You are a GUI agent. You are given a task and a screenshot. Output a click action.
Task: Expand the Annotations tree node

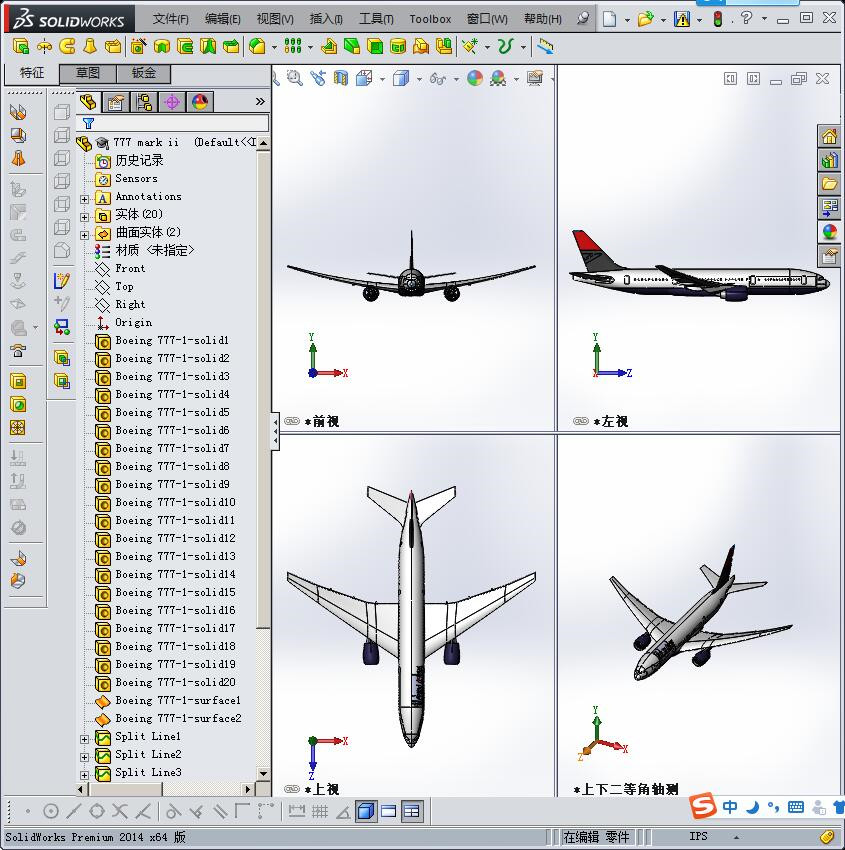click(85, 199)
